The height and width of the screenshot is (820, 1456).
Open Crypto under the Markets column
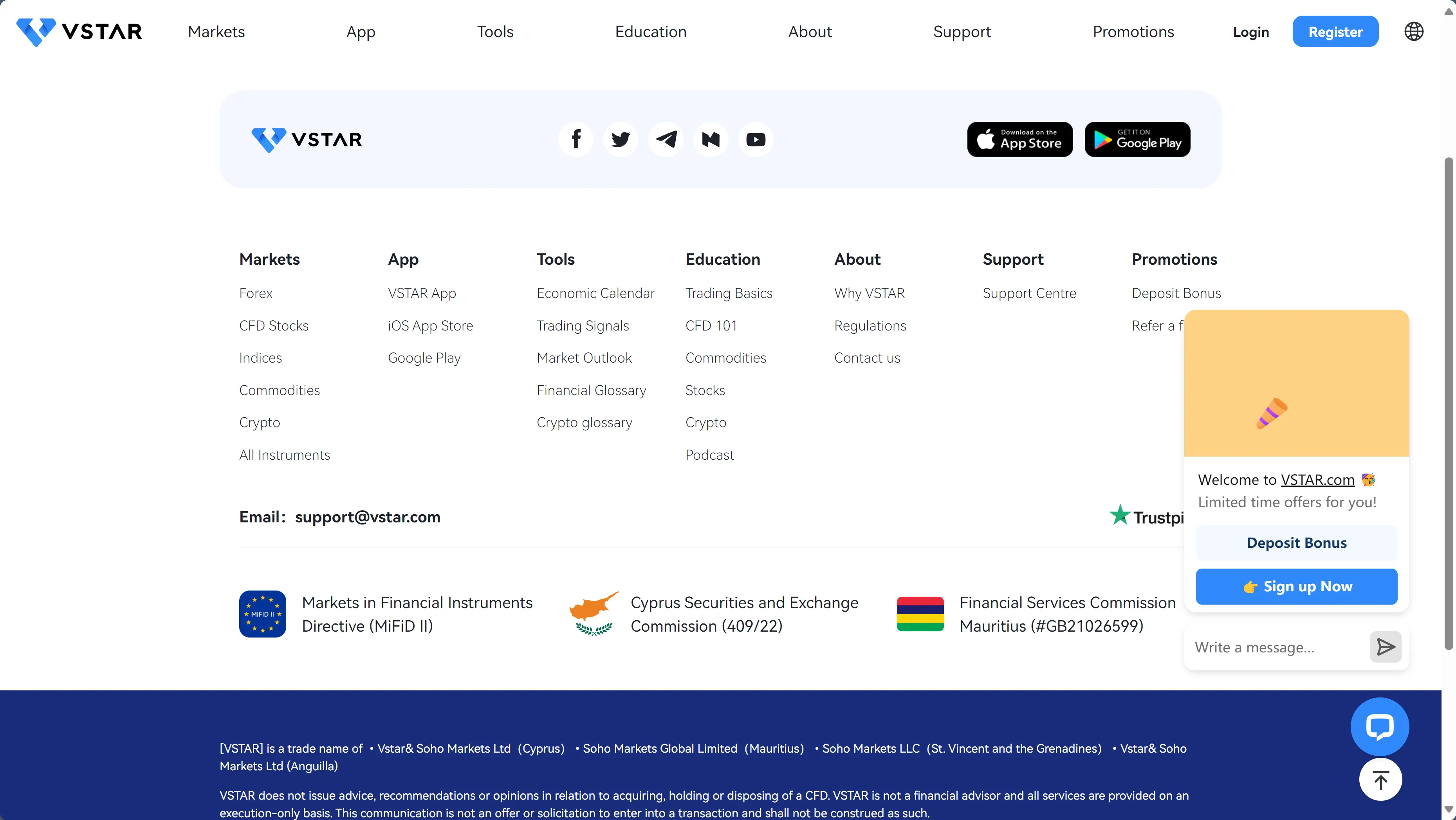click(x=260, y=423)
